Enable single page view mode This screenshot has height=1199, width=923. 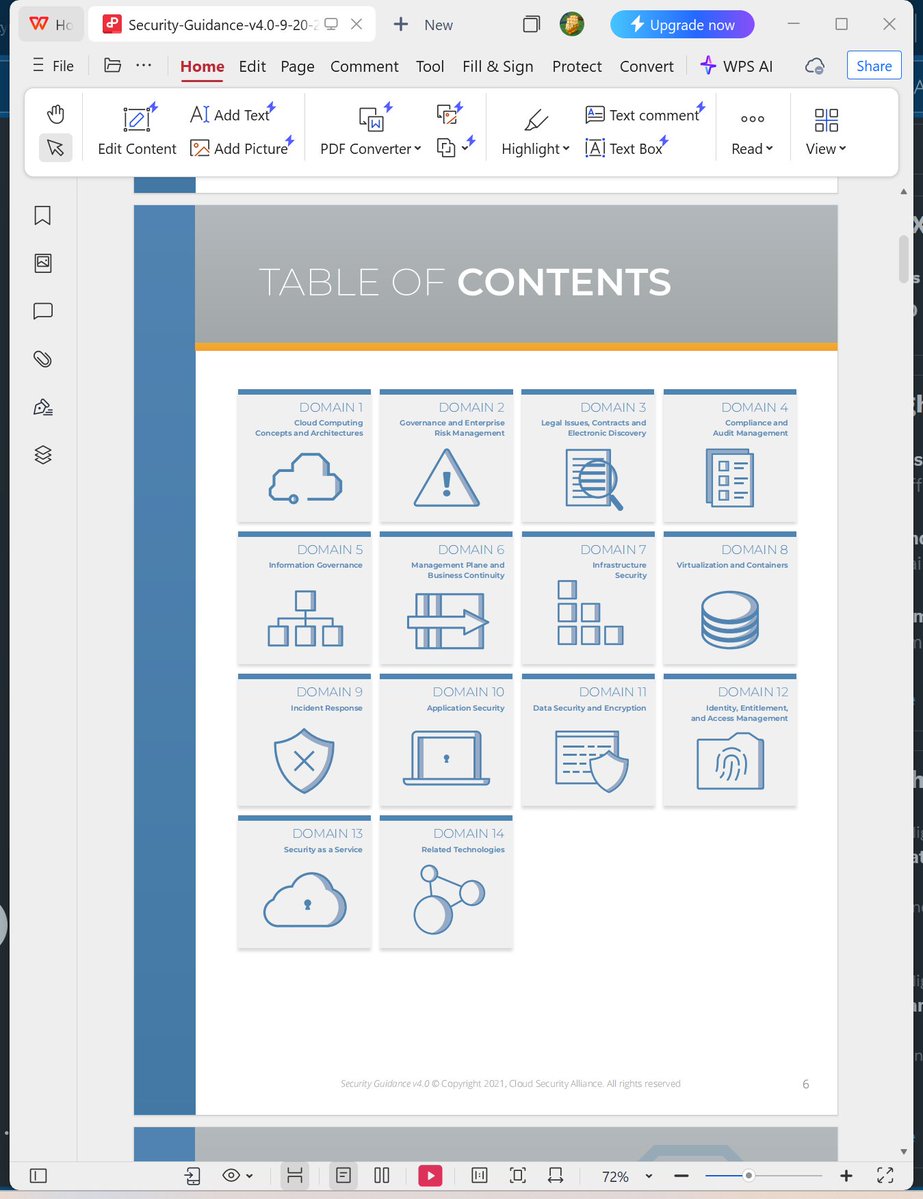343,1176
